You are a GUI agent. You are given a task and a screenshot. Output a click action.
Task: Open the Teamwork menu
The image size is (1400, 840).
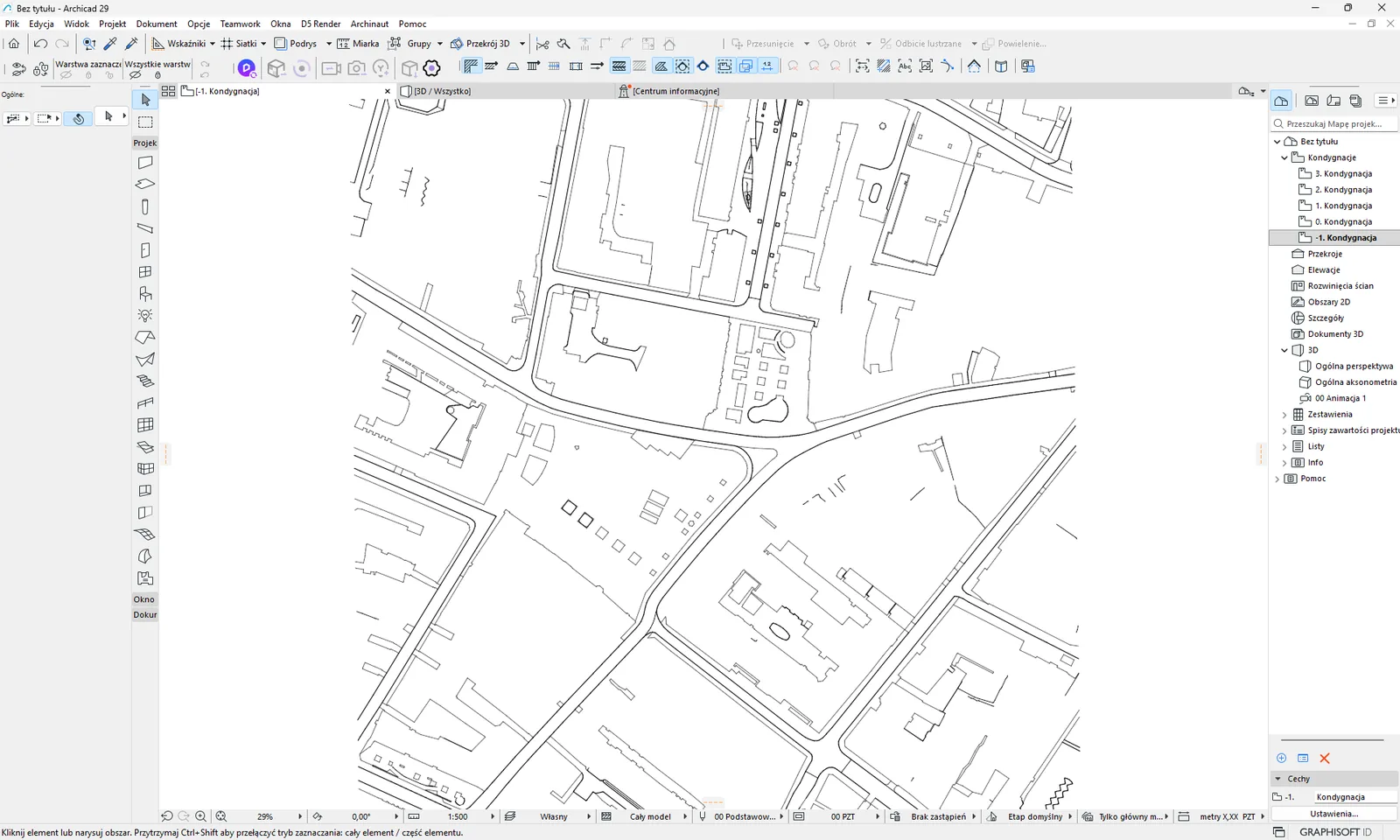[240, 24]
